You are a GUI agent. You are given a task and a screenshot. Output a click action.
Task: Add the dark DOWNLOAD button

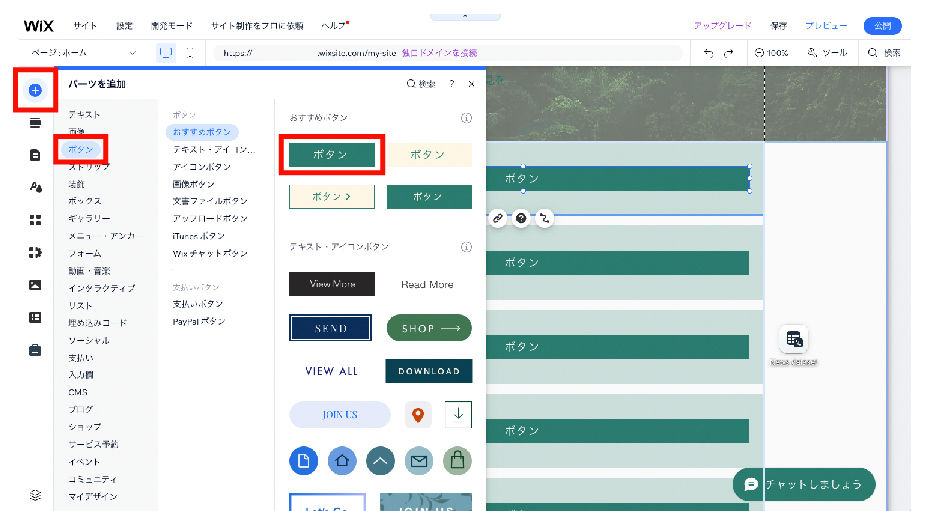[x=429, y=371]
